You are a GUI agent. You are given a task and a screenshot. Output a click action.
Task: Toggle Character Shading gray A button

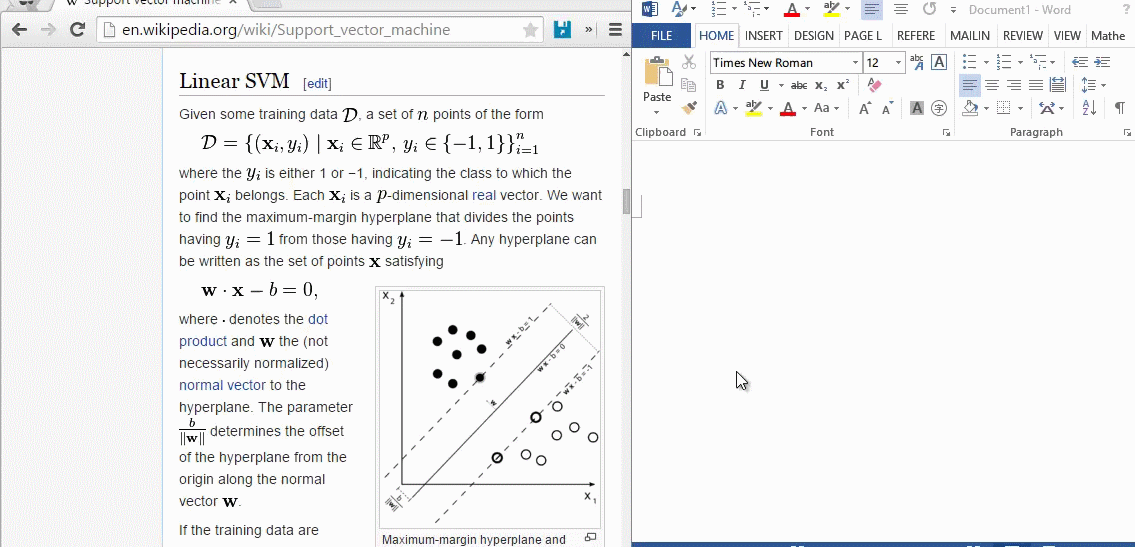(916, 109)
